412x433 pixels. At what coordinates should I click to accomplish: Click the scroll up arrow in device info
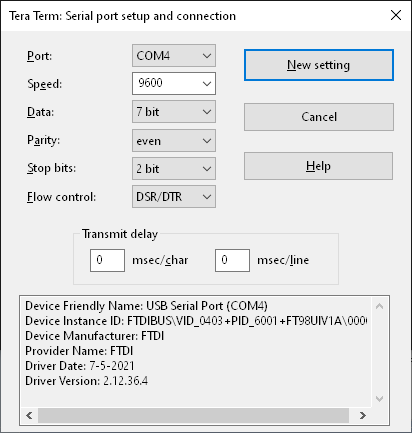coord(379,306)
